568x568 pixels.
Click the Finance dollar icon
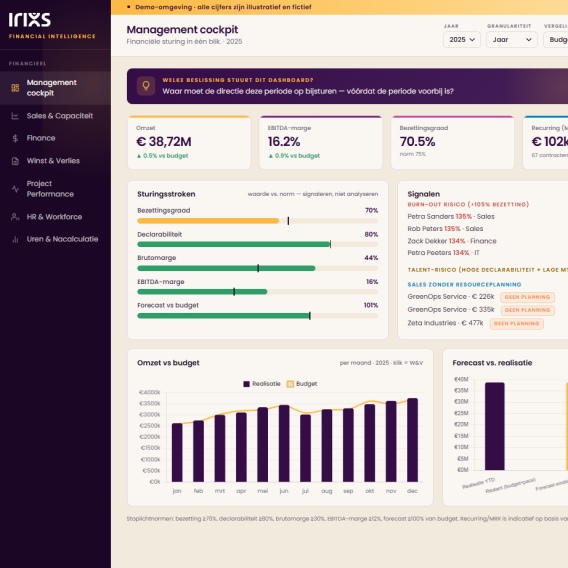(x=15, y=138)
